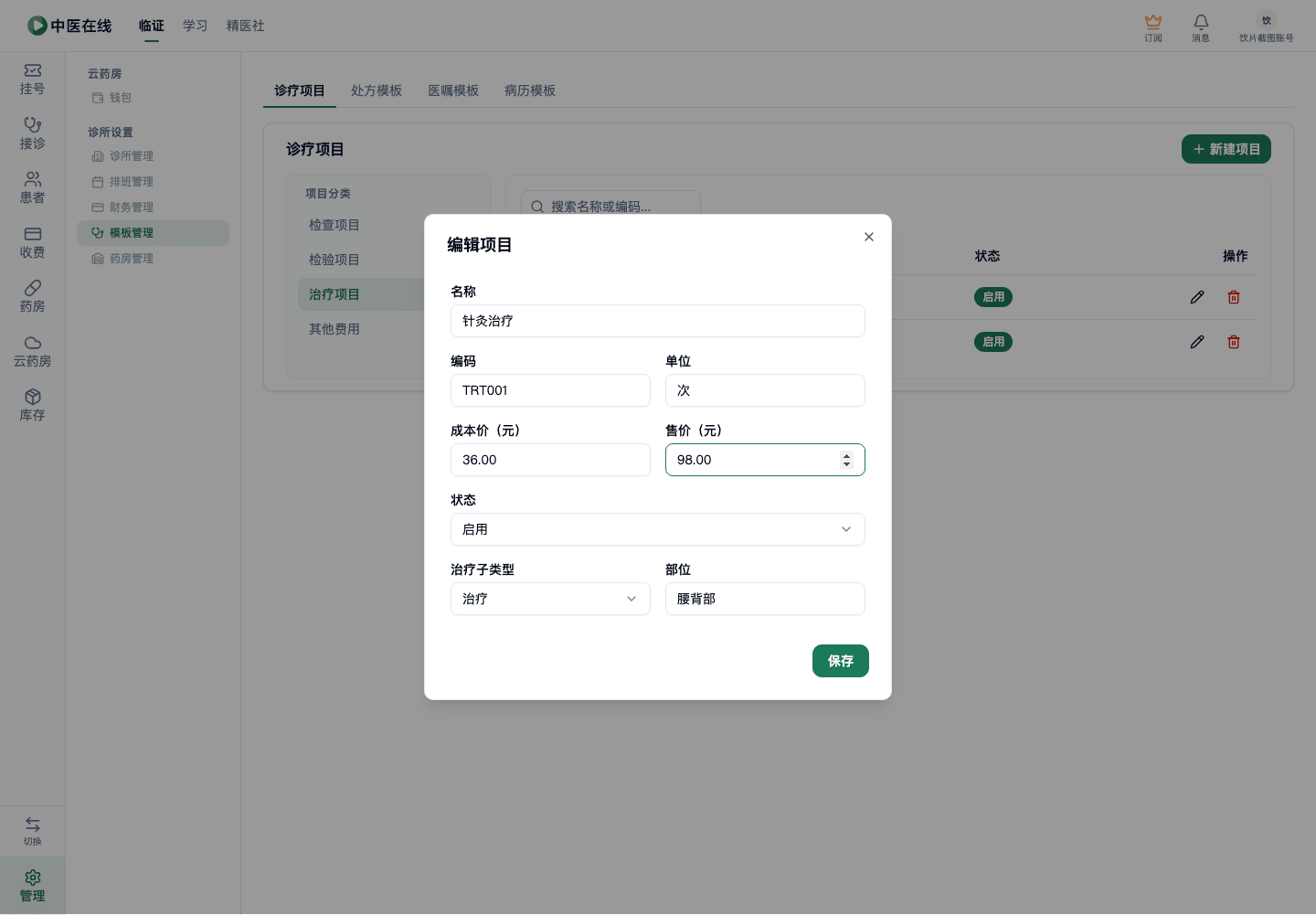Open 模板管理 in the sidebar
The width and height of the screenshot is (1316, 915).
click(153, 233)
